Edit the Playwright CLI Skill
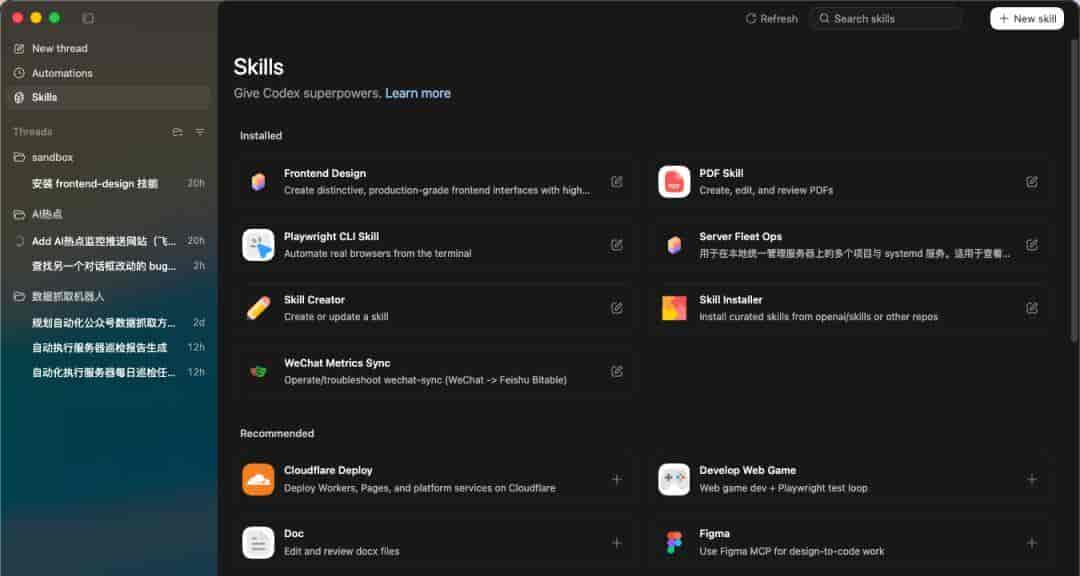The image size is (1080, 576). (x=616, y=245)
